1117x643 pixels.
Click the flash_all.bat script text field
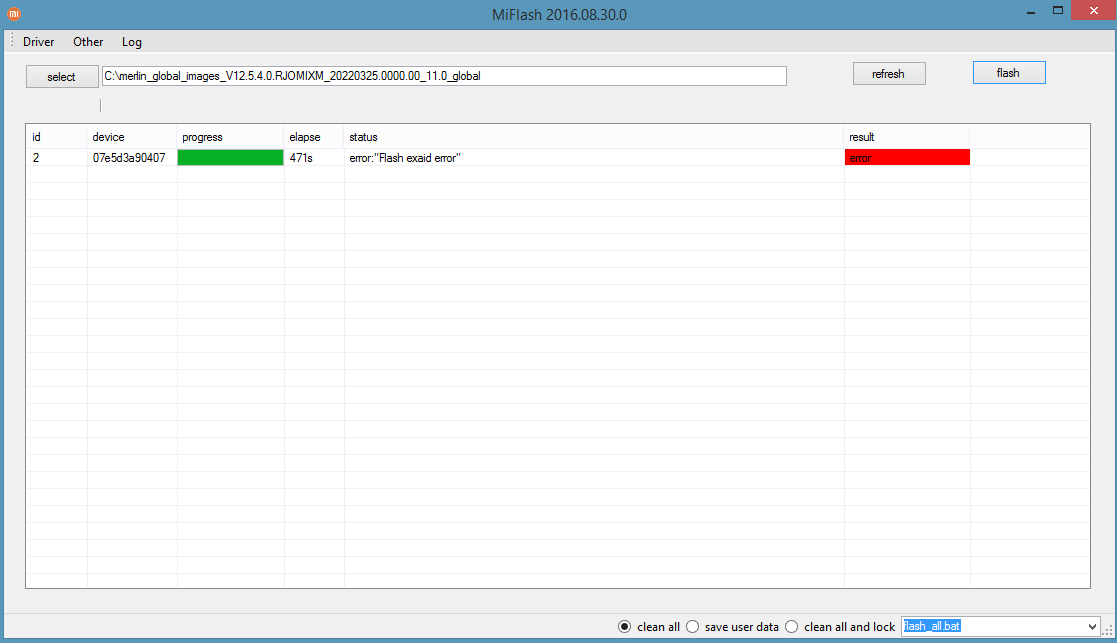(993, 627)
